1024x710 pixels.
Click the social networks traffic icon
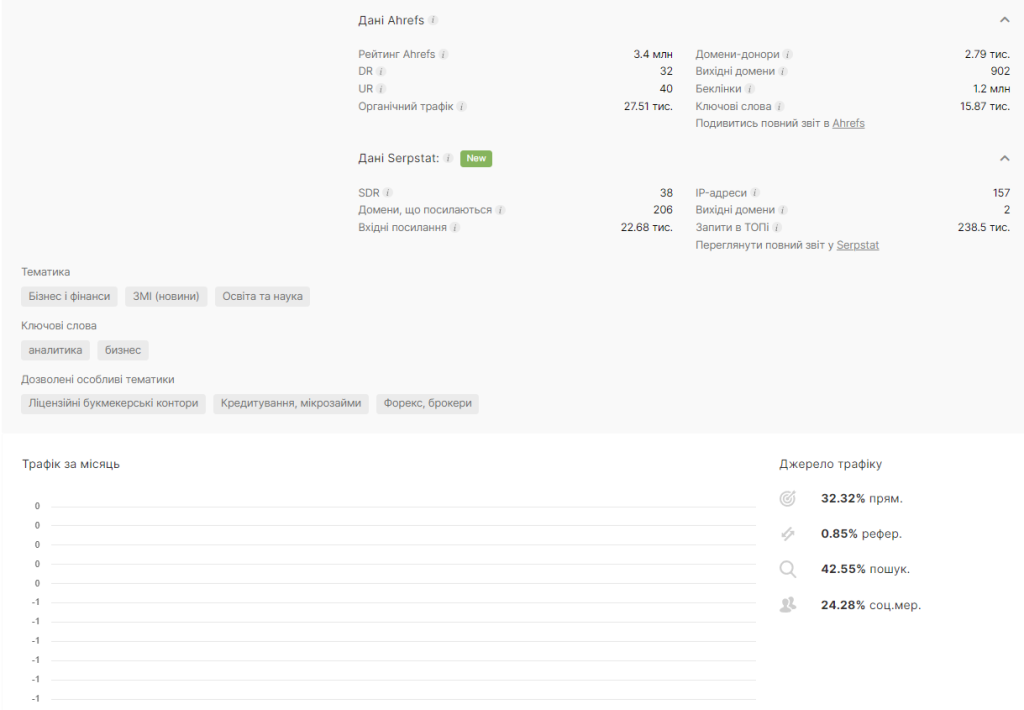coord(788,605)
